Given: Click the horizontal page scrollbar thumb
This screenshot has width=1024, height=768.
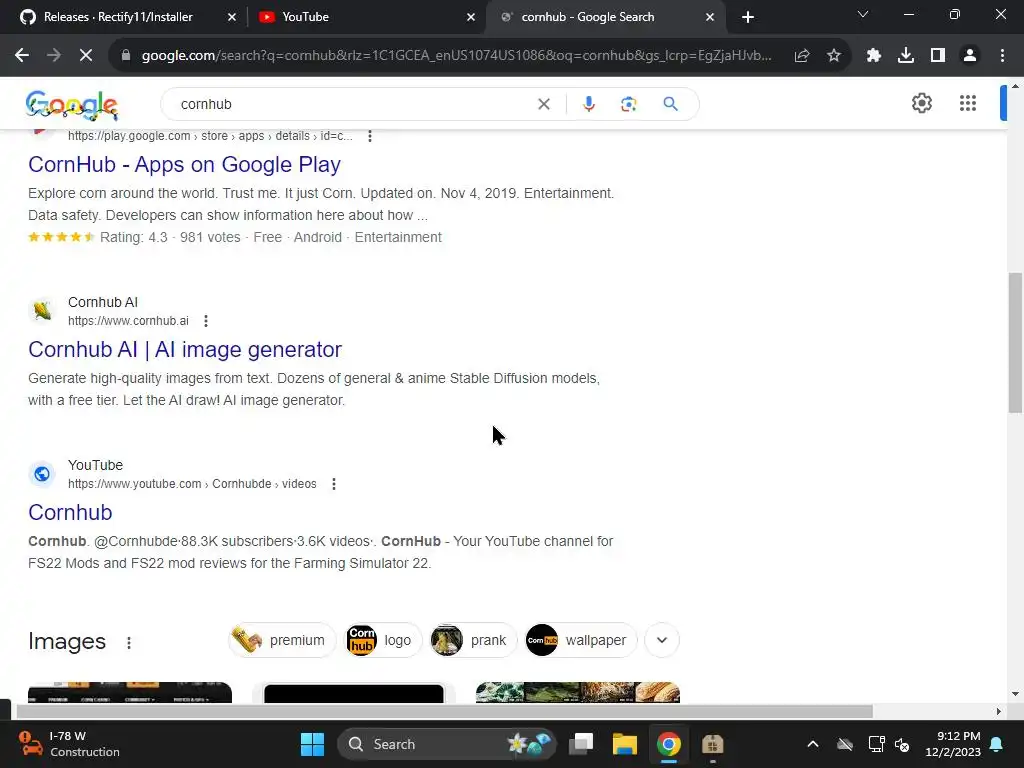Looking at the screenshot, I should [444, 711].
